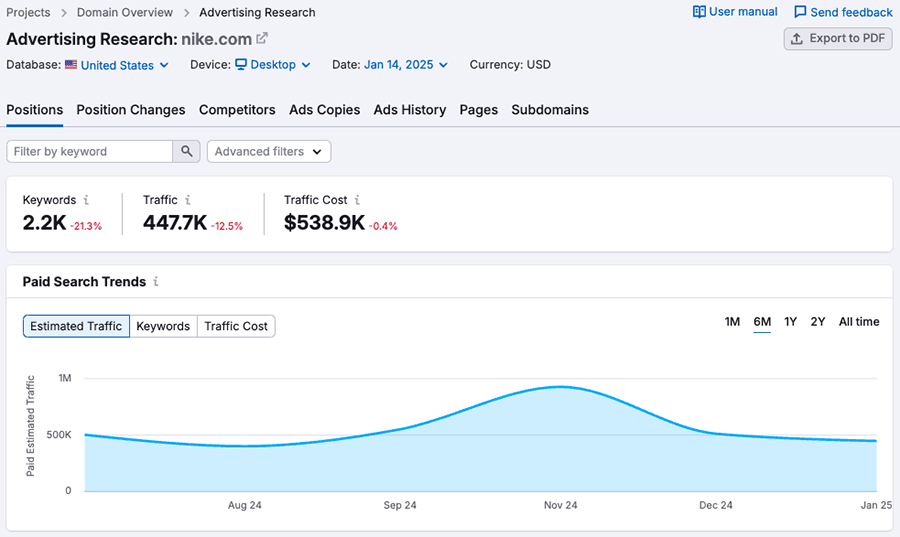
Task: Select the Keywords chart toggle
Action: [163, 326]
